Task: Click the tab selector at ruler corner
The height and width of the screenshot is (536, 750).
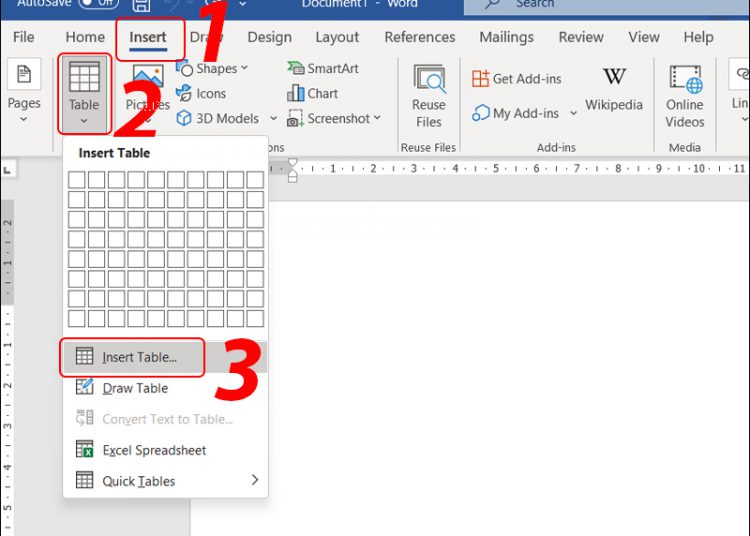Action: click(8, 169)
